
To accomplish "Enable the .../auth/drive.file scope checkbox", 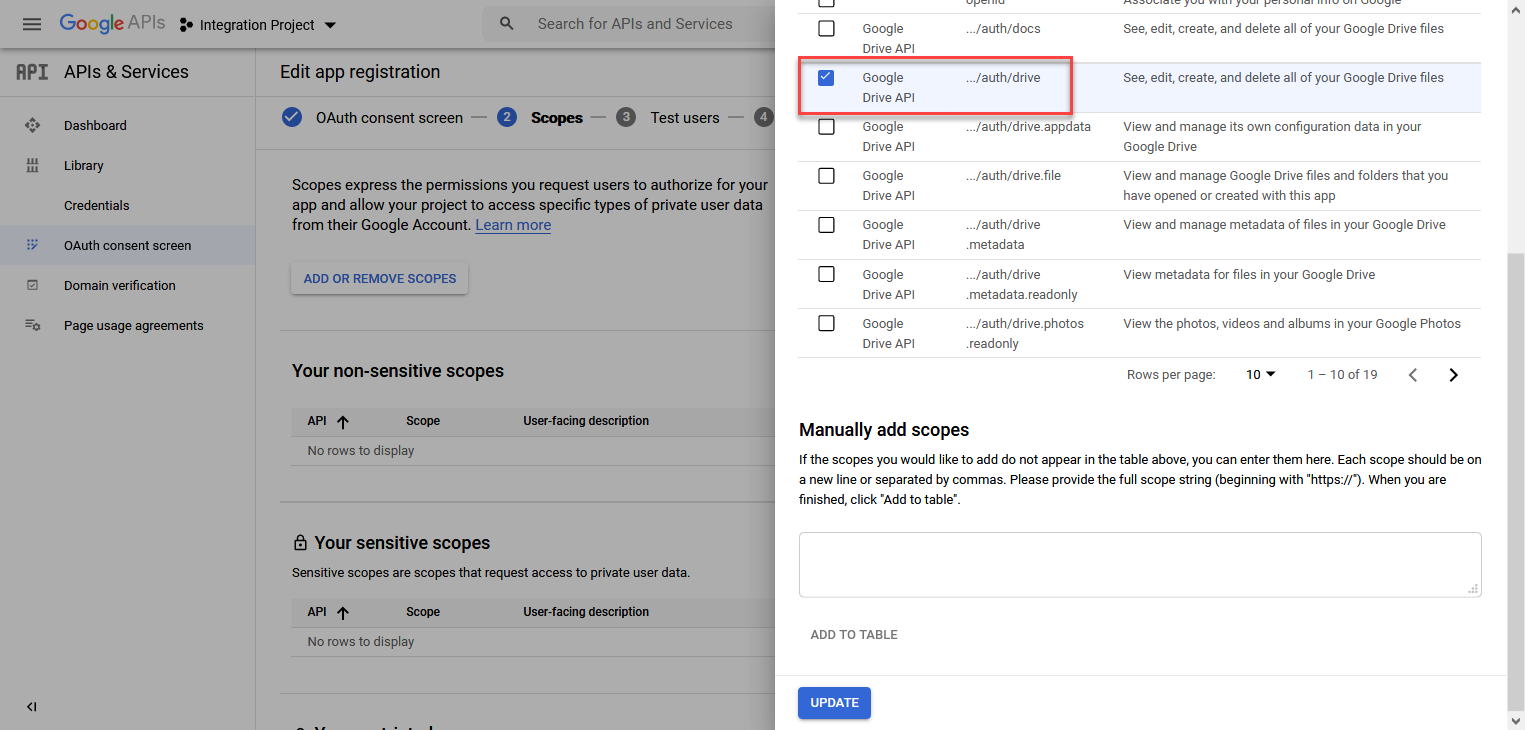I will (x=826, y=176).
